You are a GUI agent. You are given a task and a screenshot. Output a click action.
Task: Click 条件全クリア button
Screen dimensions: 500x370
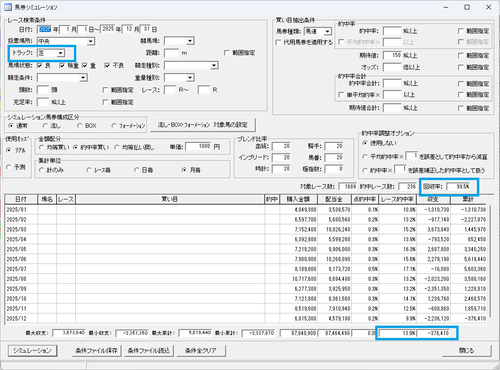(201, 350)
